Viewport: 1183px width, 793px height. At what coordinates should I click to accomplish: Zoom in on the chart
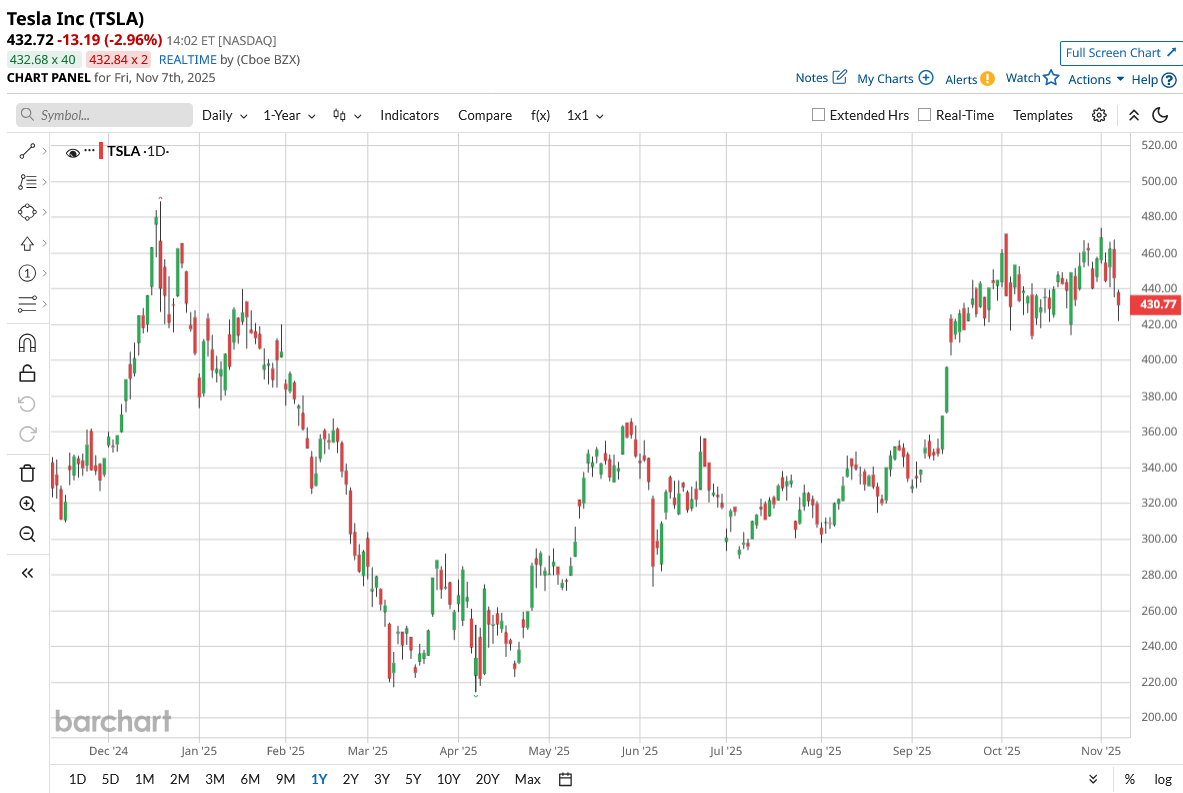click(27, 504)
